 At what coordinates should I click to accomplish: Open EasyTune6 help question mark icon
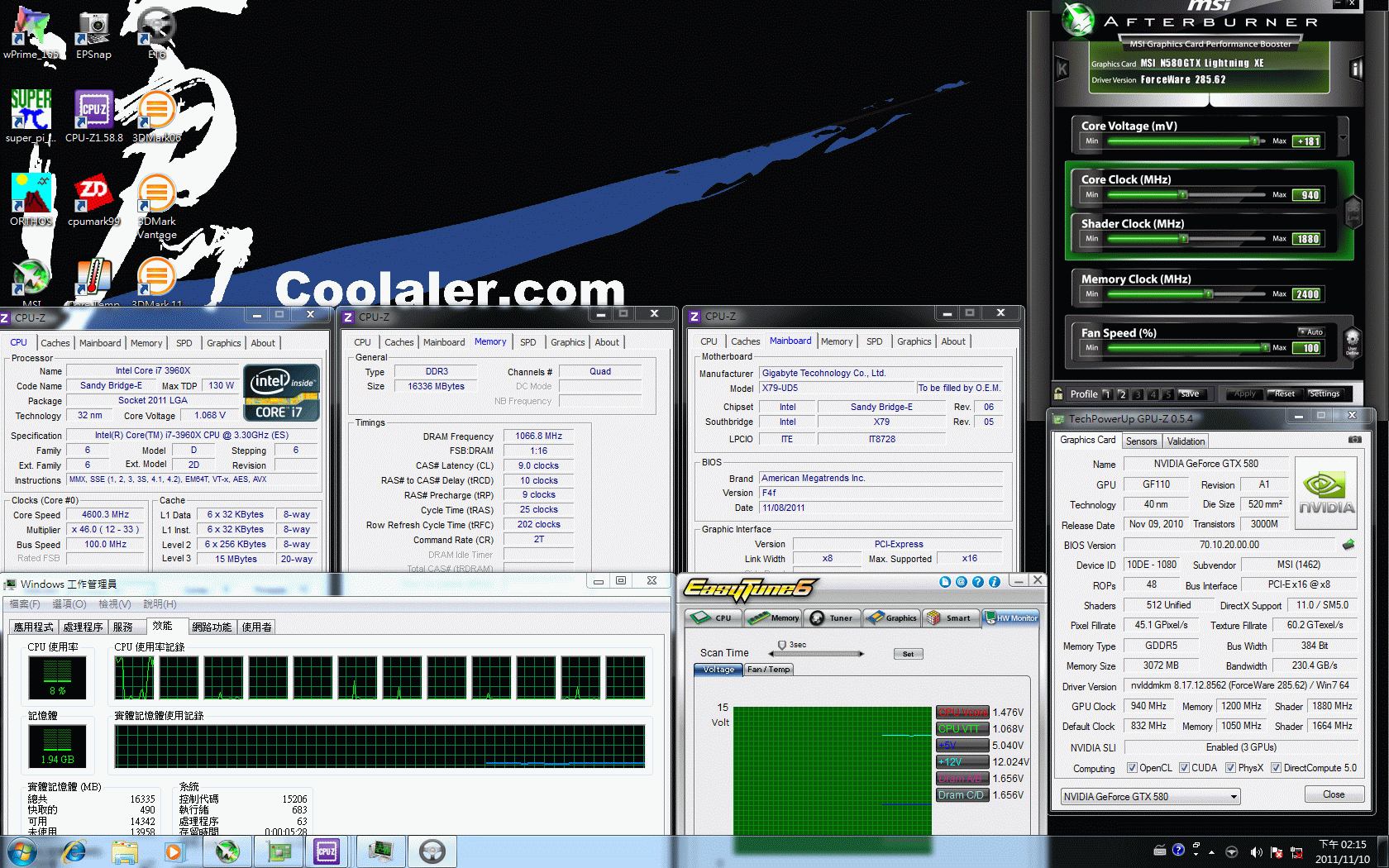[x=978, y=582]
